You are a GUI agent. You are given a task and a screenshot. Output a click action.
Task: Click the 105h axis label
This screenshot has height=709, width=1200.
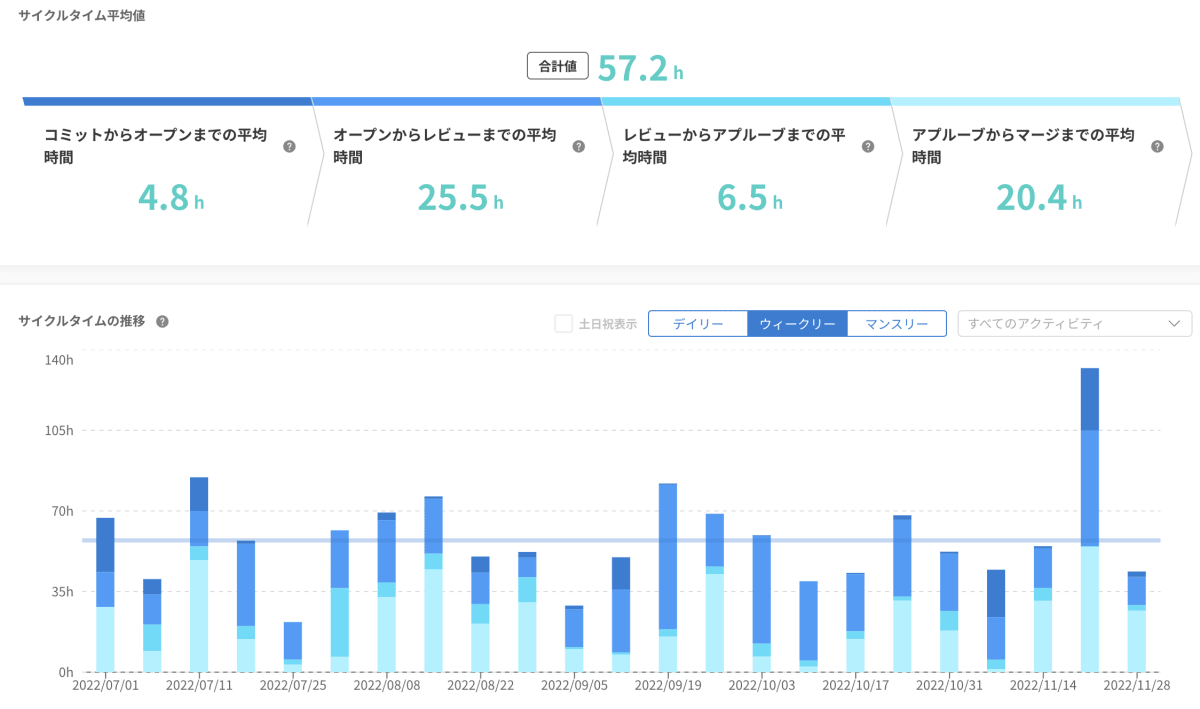tap(59, 430)
